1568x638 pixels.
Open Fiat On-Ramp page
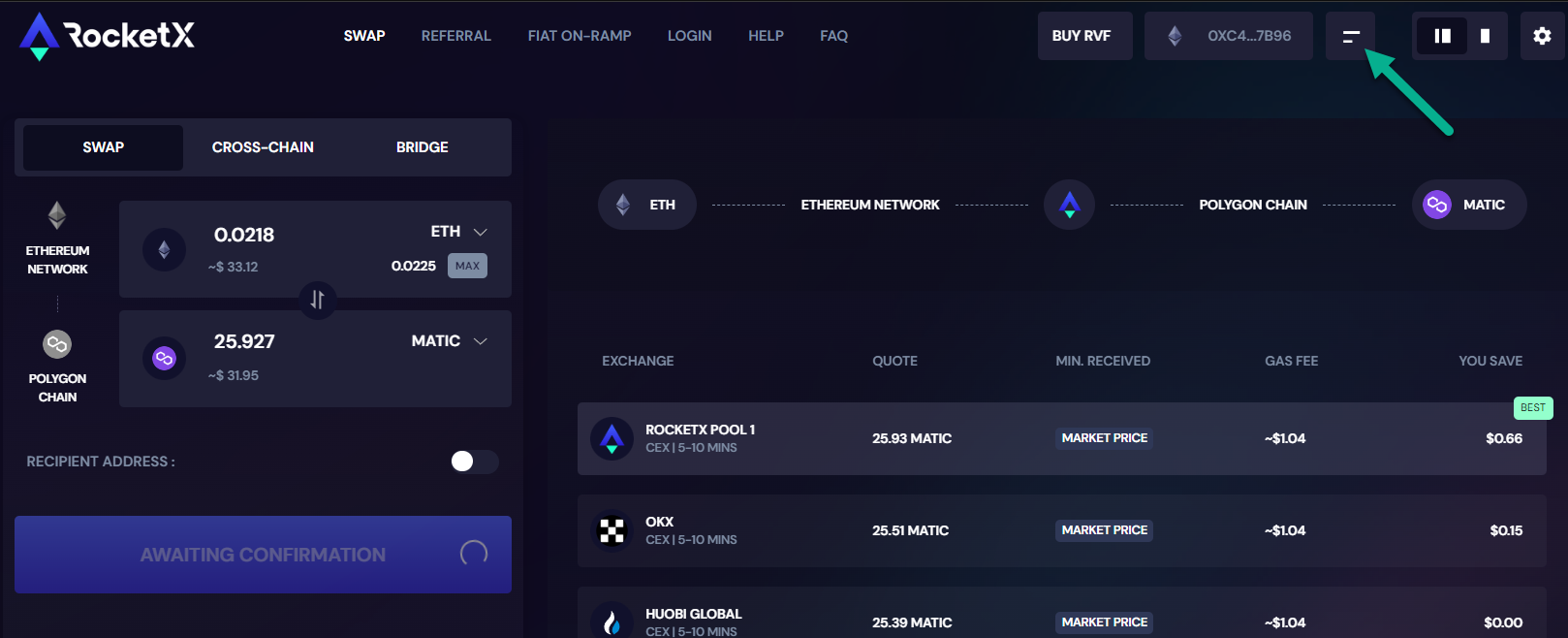[x=580, y=36]
